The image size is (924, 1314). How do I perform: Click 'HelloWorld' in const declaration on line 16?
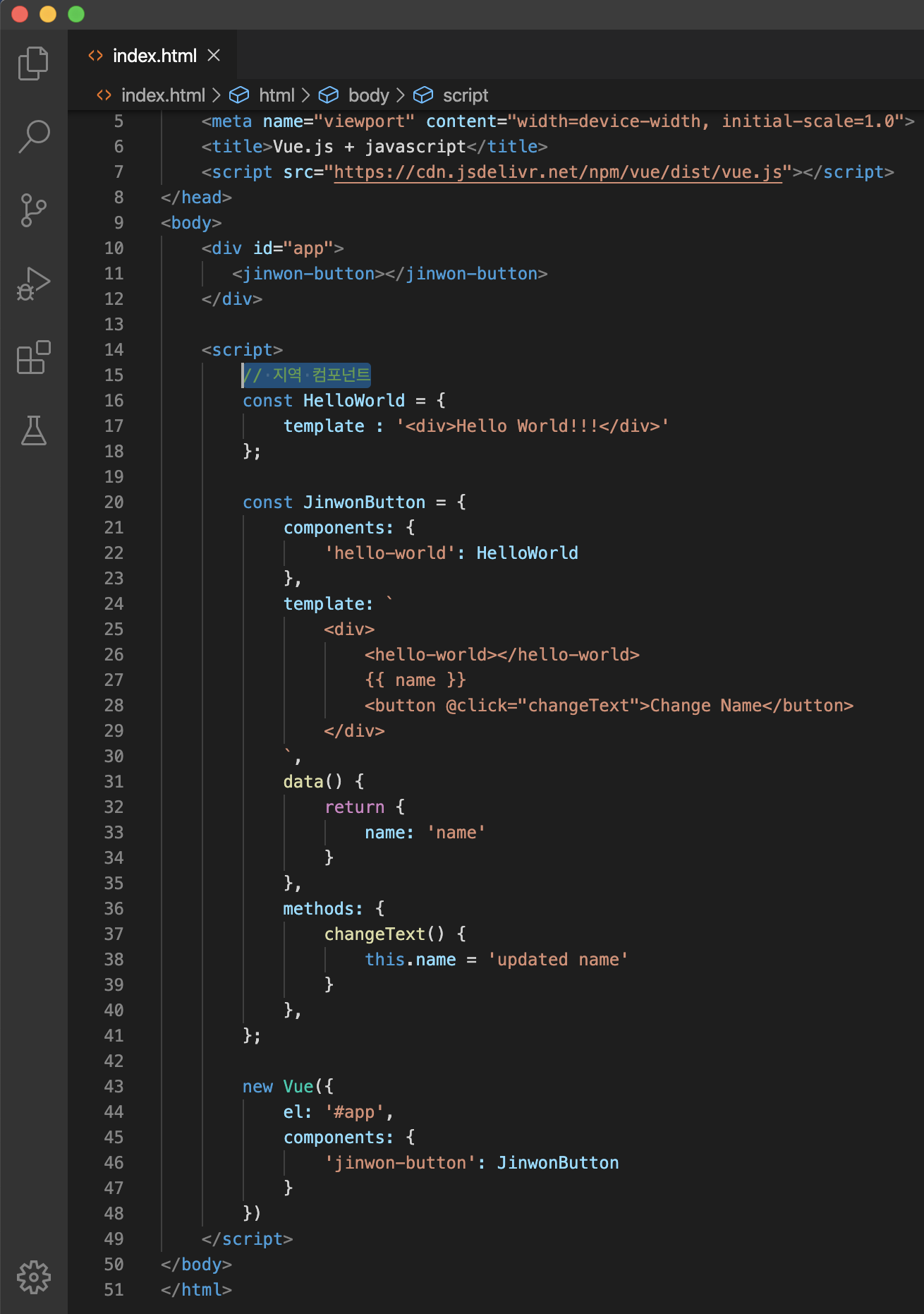354,401
